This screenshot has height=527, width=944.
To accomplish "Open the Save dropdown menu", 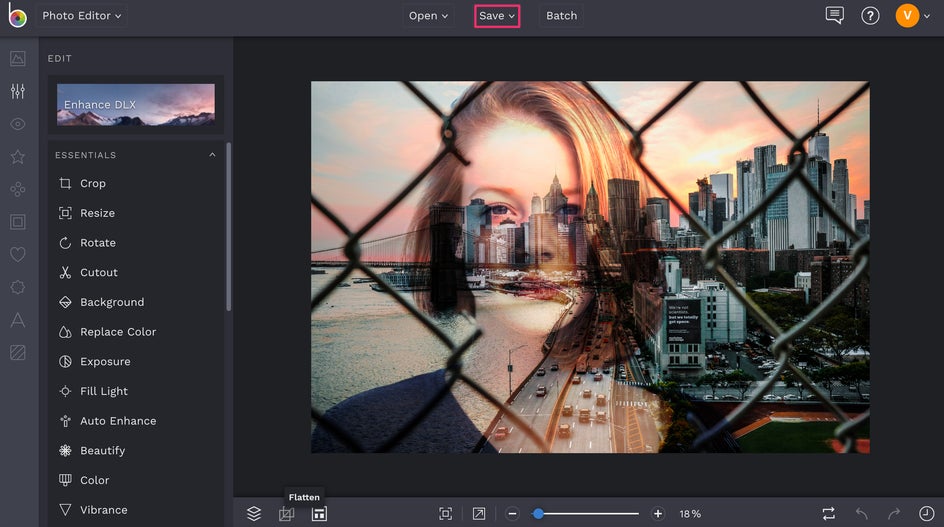I will pos(497,16).
